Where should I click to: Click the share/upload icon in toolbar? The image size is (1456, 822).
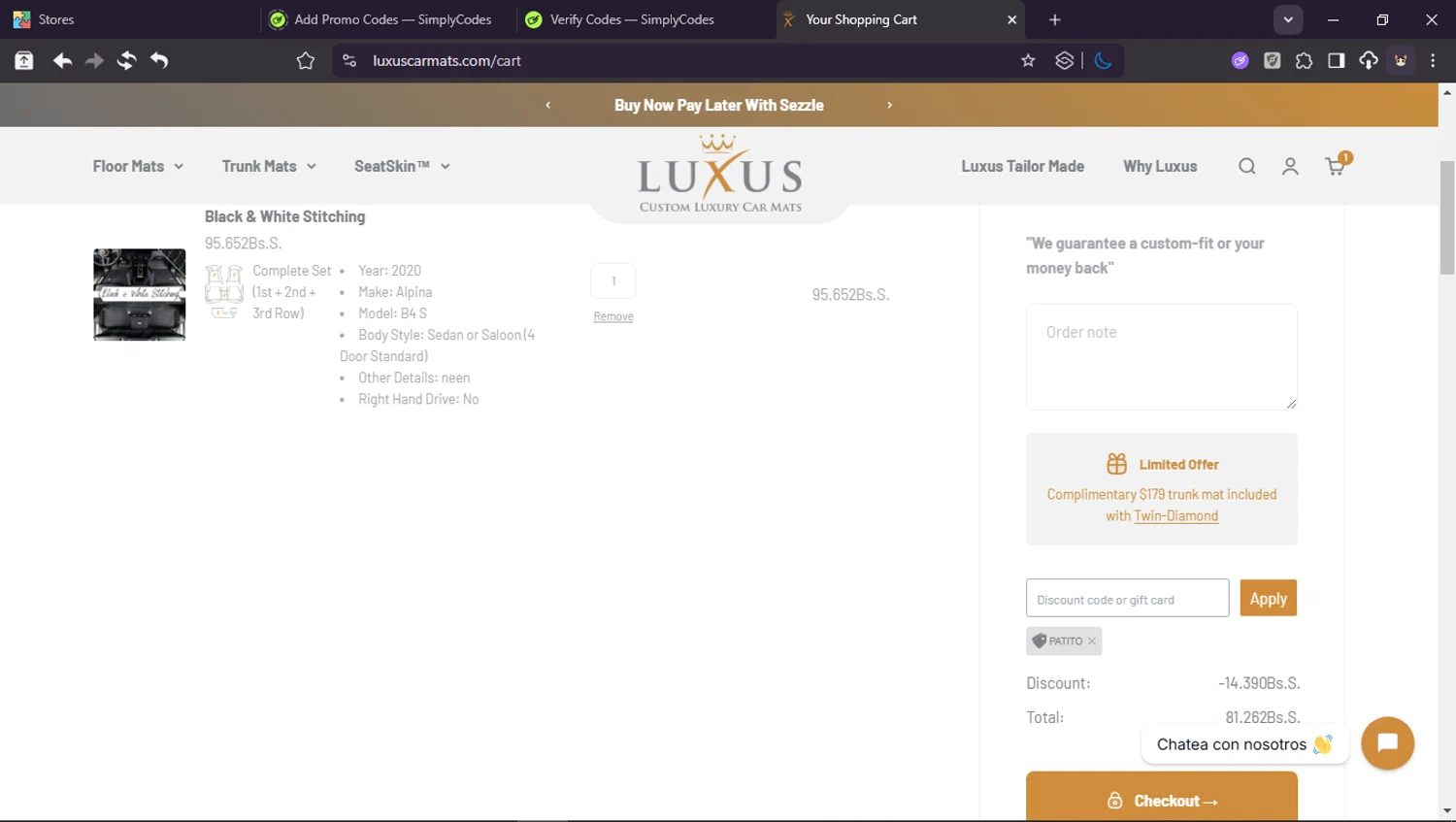24,60
